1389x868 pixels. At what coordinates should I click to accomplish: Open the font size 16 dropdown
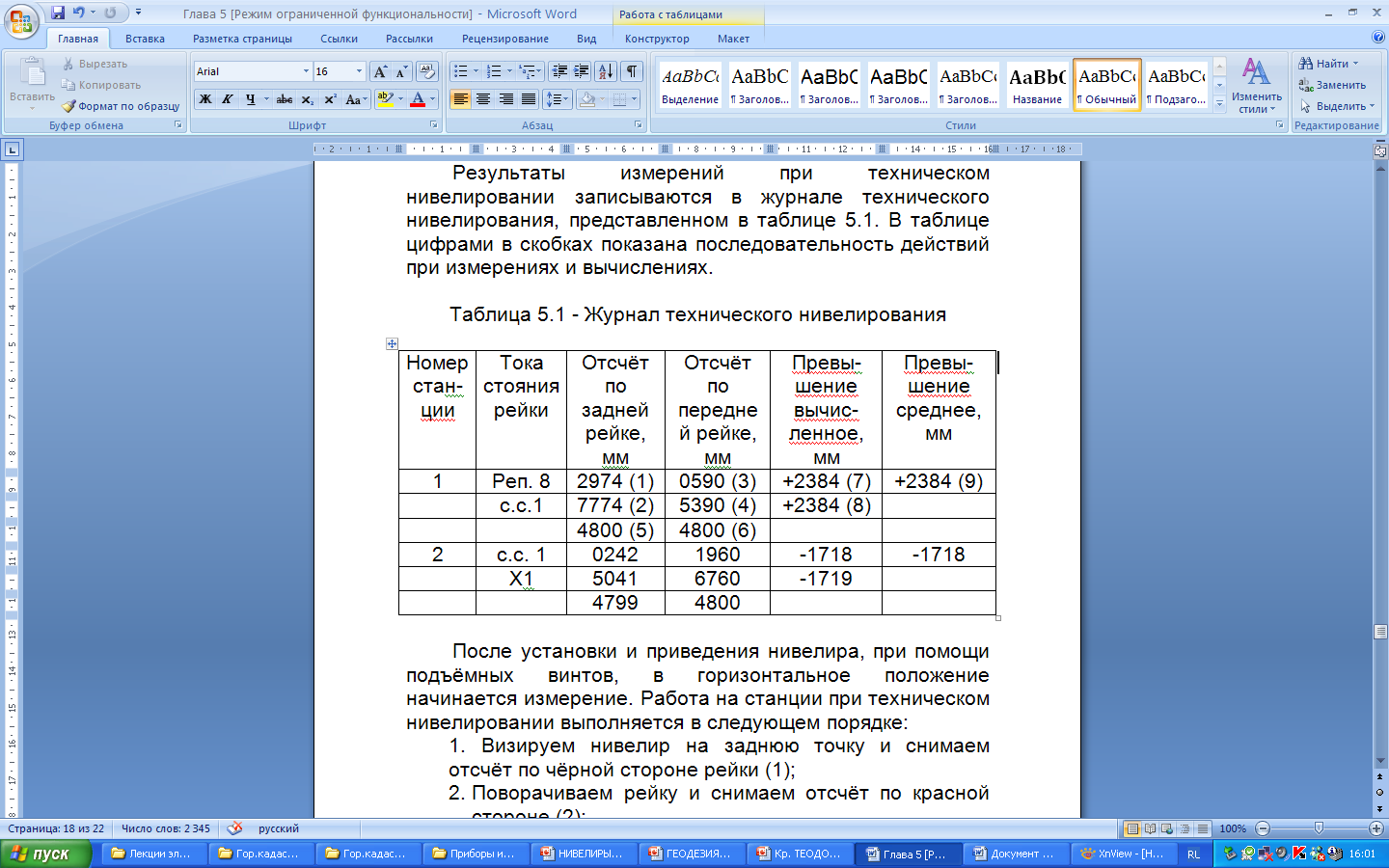click(360, 71)
